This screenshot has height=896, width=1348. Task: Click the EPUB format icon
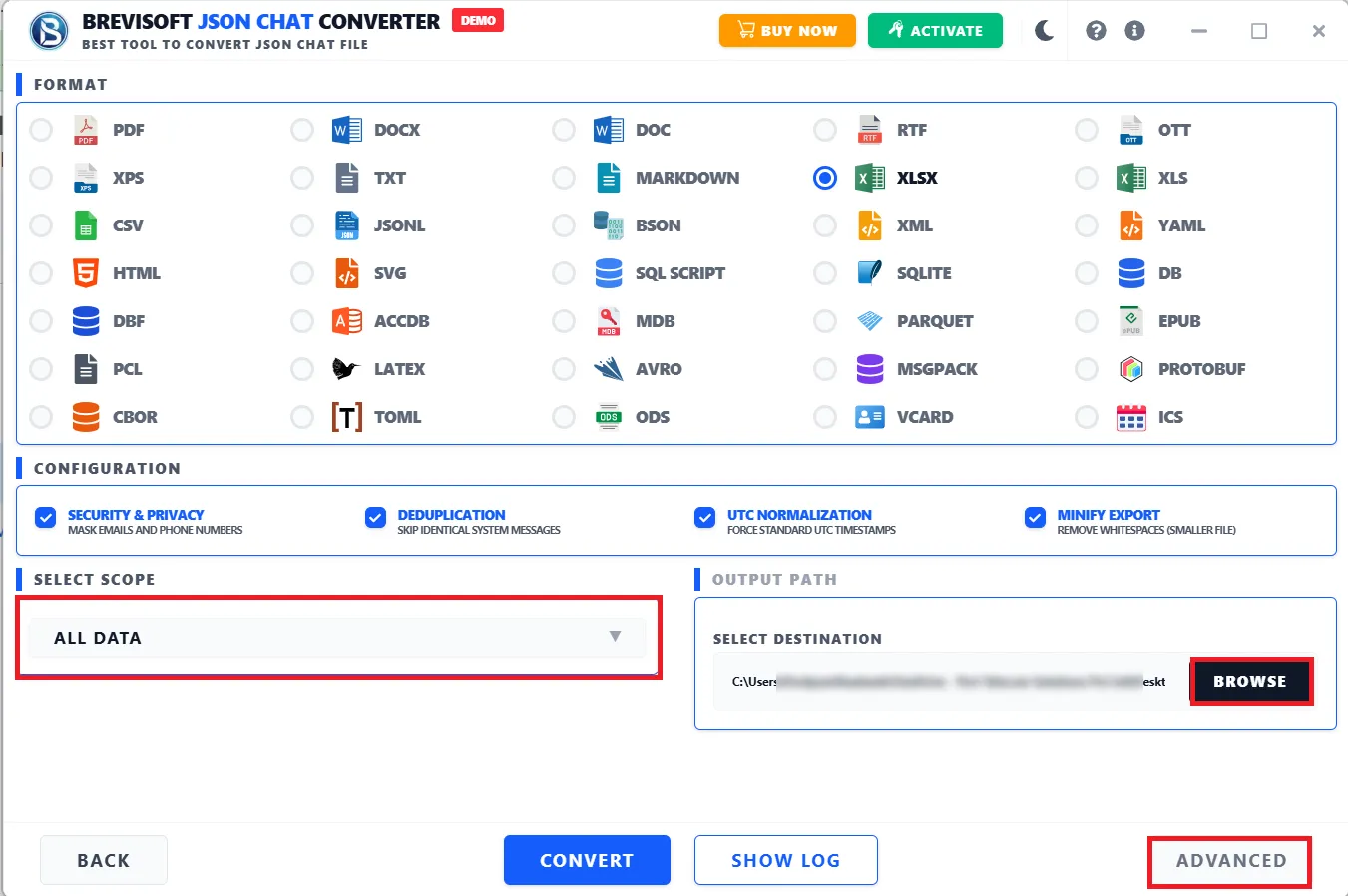pyautogui.click(x=1131, y=321)
